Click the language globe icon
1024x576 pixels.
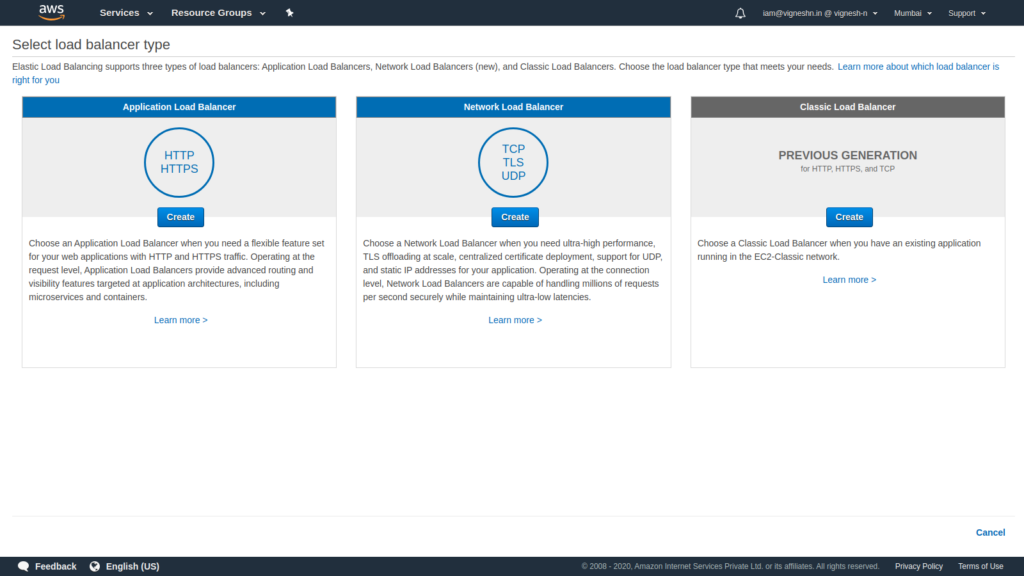[x=95, y=566]
